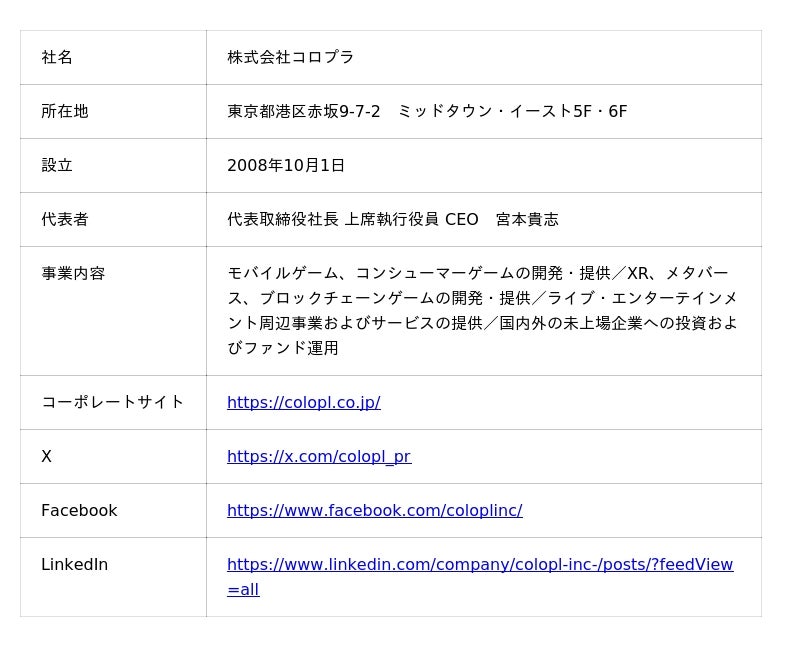Click the 所在地 label cell
The image size is (800, 647).
click(65, 111)
